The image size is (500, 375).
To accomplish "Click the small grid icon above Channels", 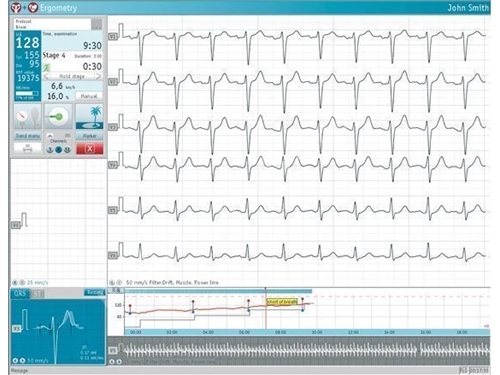I will point(67,135).
